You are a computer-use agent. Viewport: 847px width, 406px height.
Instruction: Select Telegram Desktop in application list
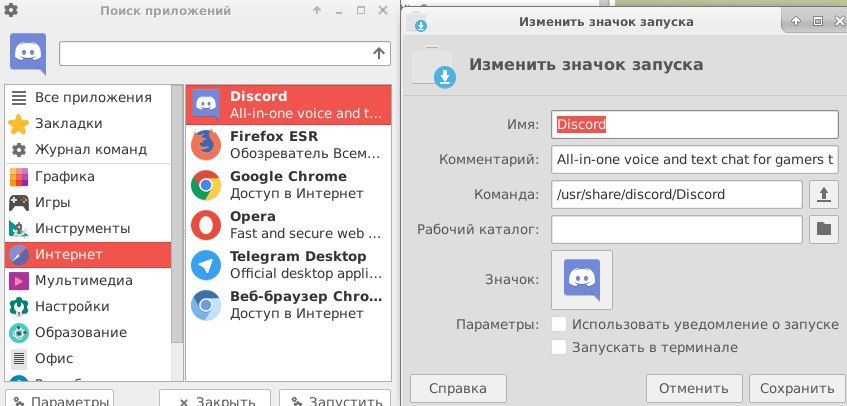tap(288, 265)
